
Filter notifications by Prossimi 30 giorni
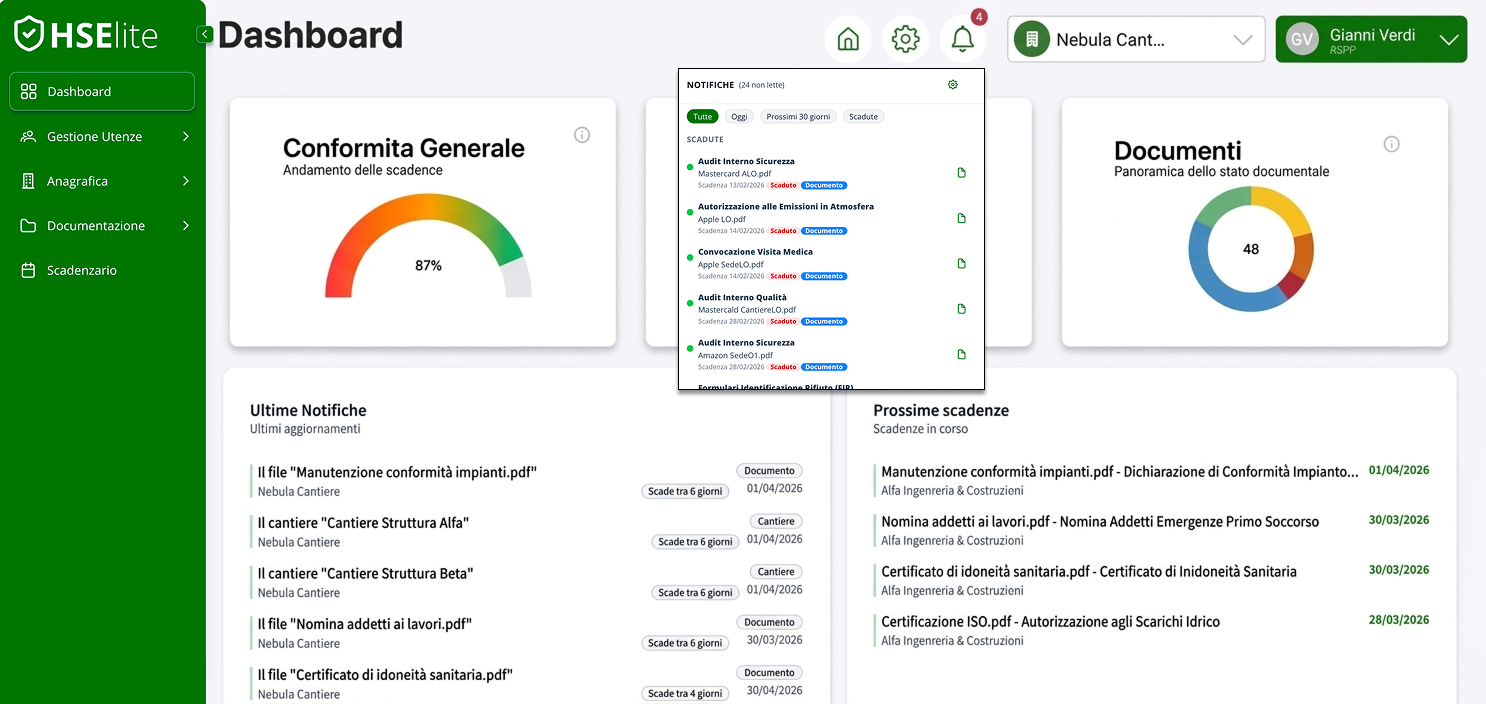[798, 117]
